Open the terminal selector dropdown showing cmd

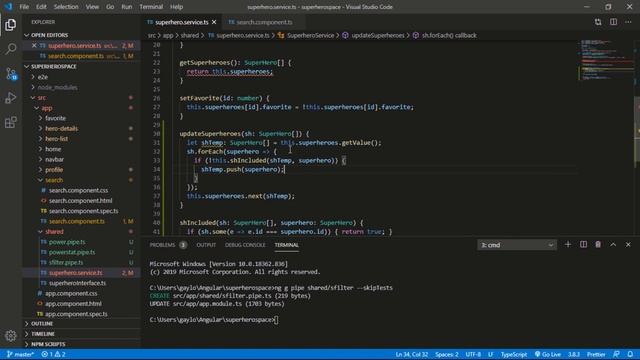pyautogui.click(x=516, y=245)
